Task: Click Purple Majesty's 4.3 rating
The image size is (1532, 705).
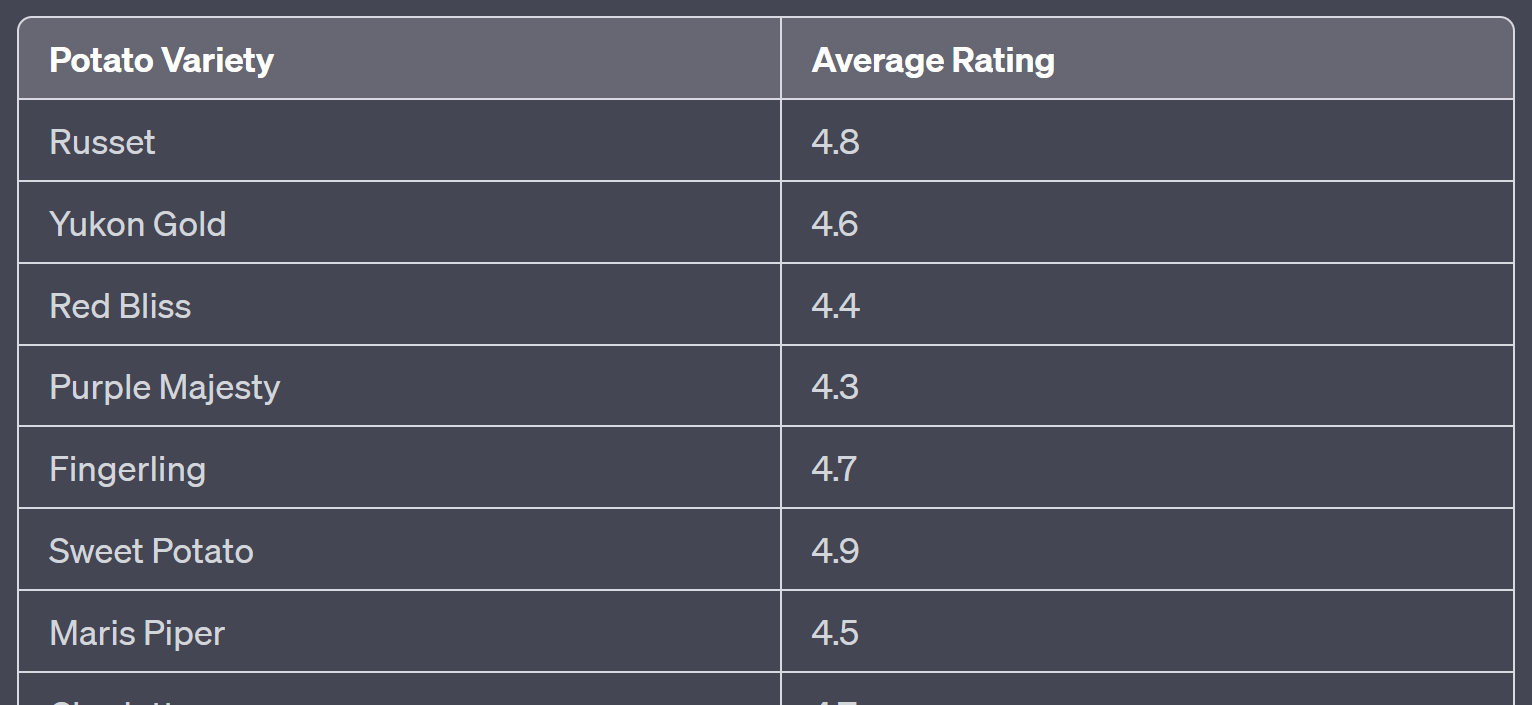Action: 835,387
